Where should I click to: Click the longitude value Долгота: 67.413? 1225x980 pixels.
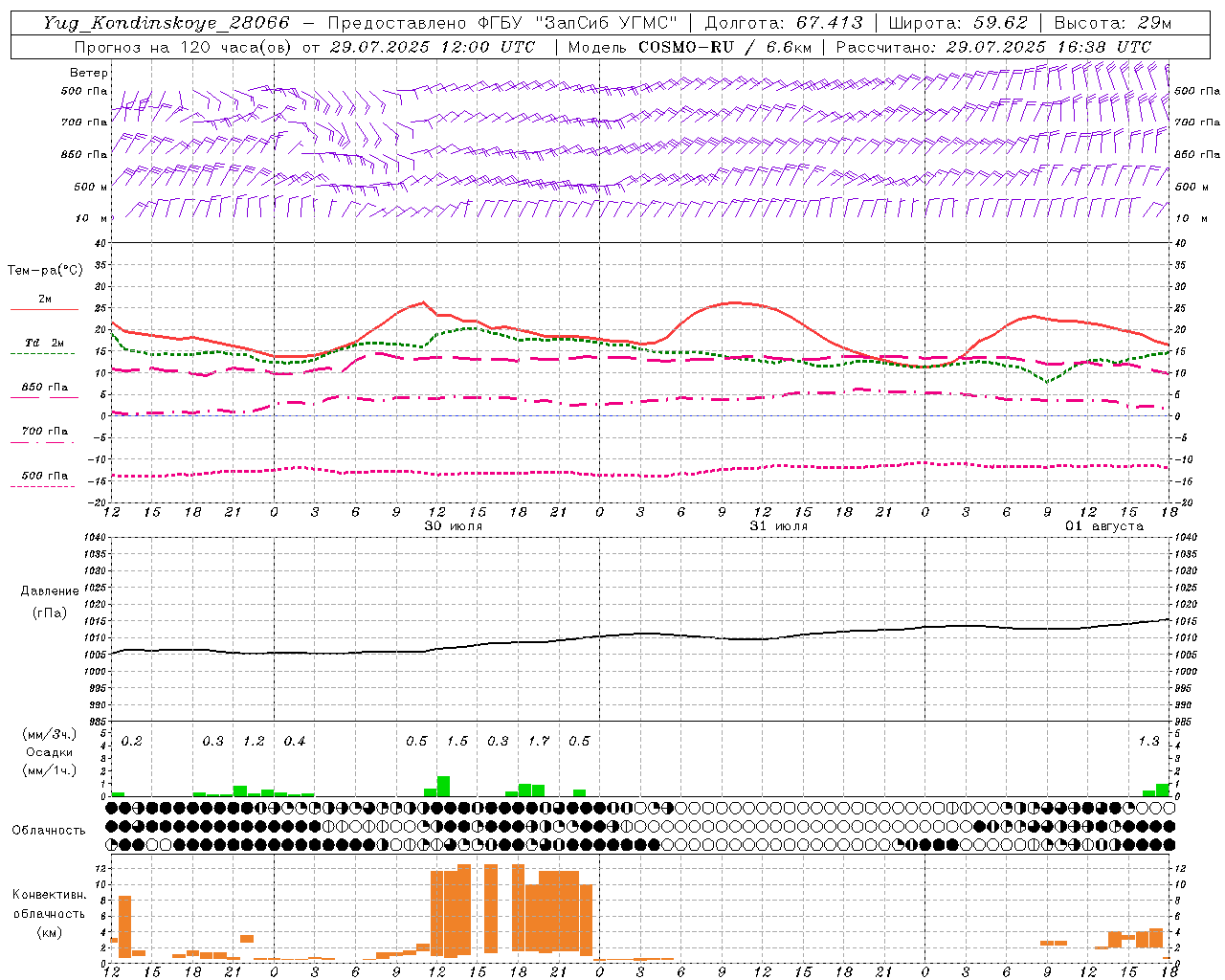[x=784, y=23]
